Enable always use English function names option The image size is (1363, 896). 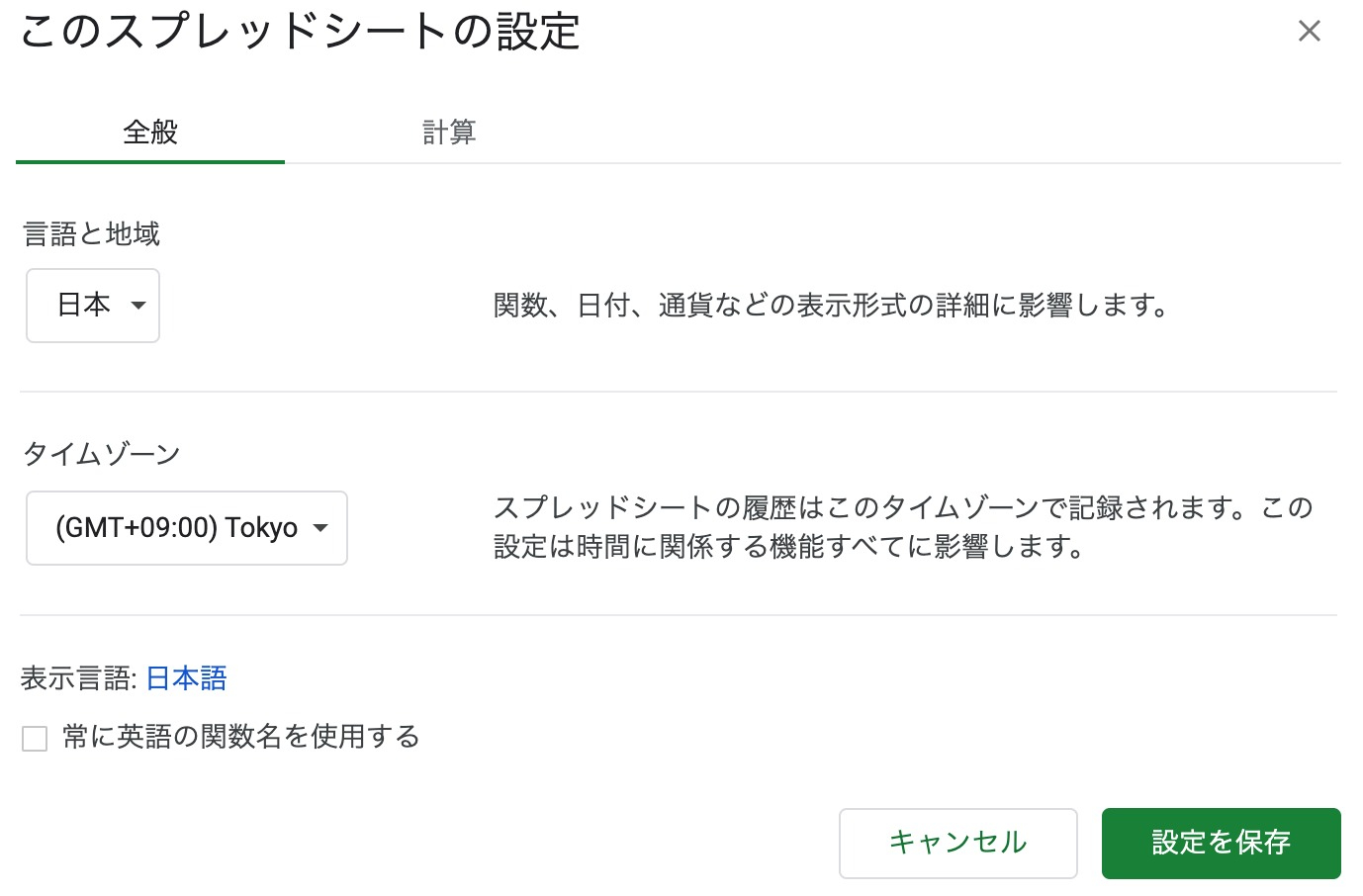click(x=35, y=738)
